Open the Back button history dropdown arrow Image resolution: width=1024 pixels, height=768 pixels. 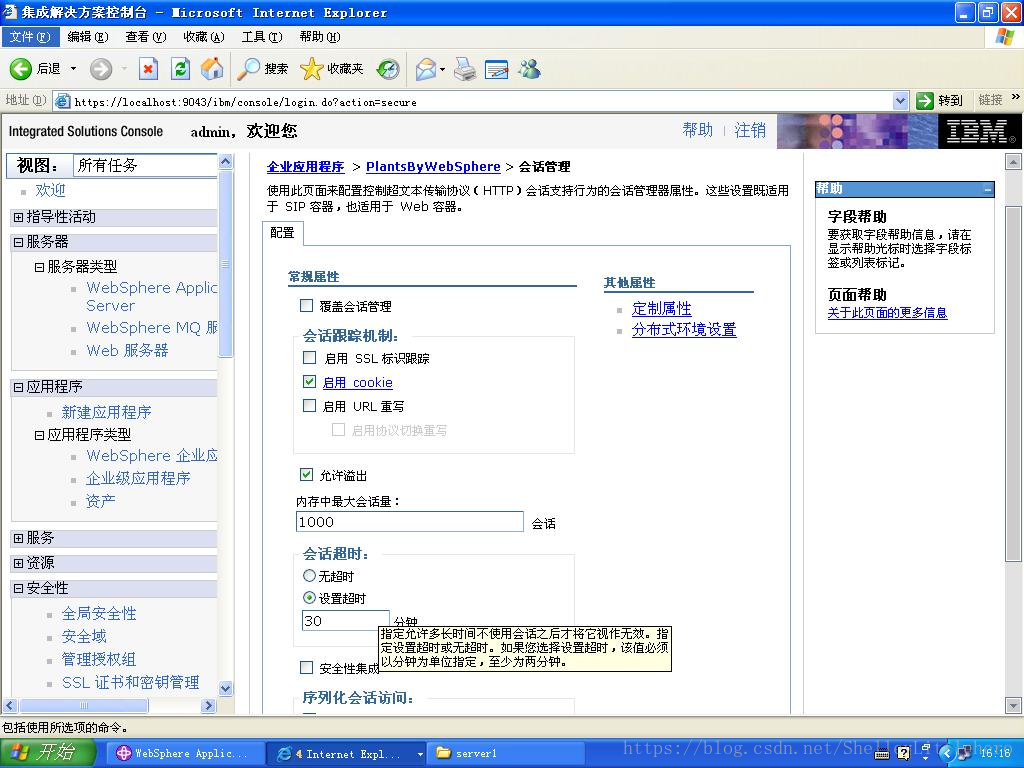tap(73, 69)
